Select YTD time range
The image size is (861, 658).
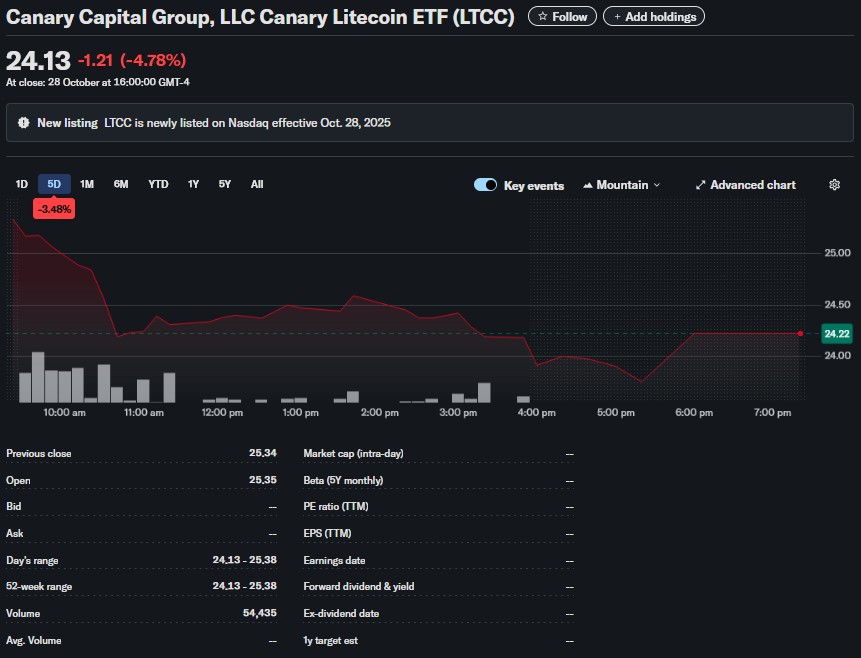(158, 184)
